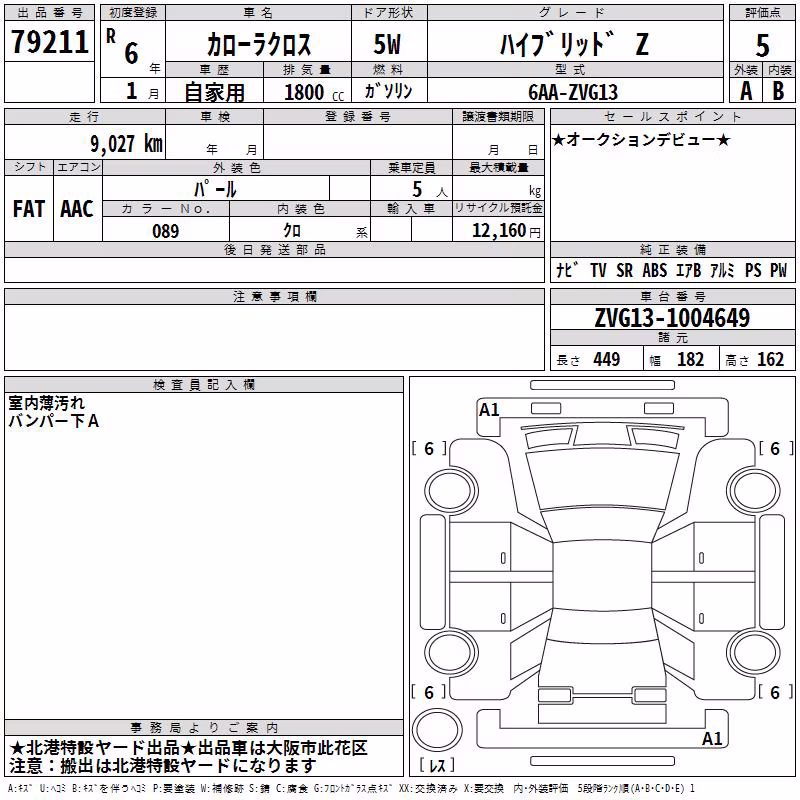
Task: Select the car name カローラクロス
Action: click(x=259, y=44)
